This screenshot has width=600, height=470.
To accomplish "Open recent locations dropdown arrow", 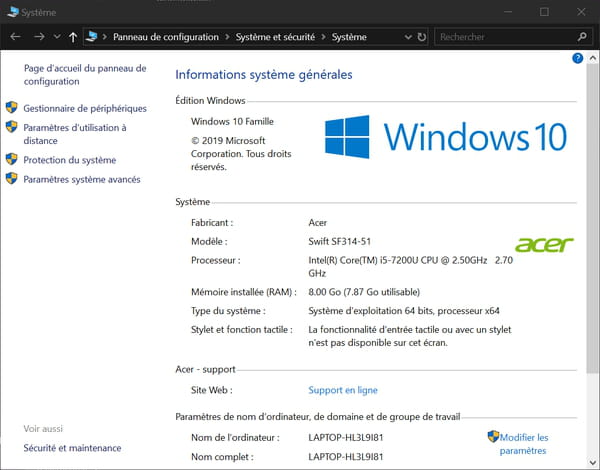I will pos(57,36).
